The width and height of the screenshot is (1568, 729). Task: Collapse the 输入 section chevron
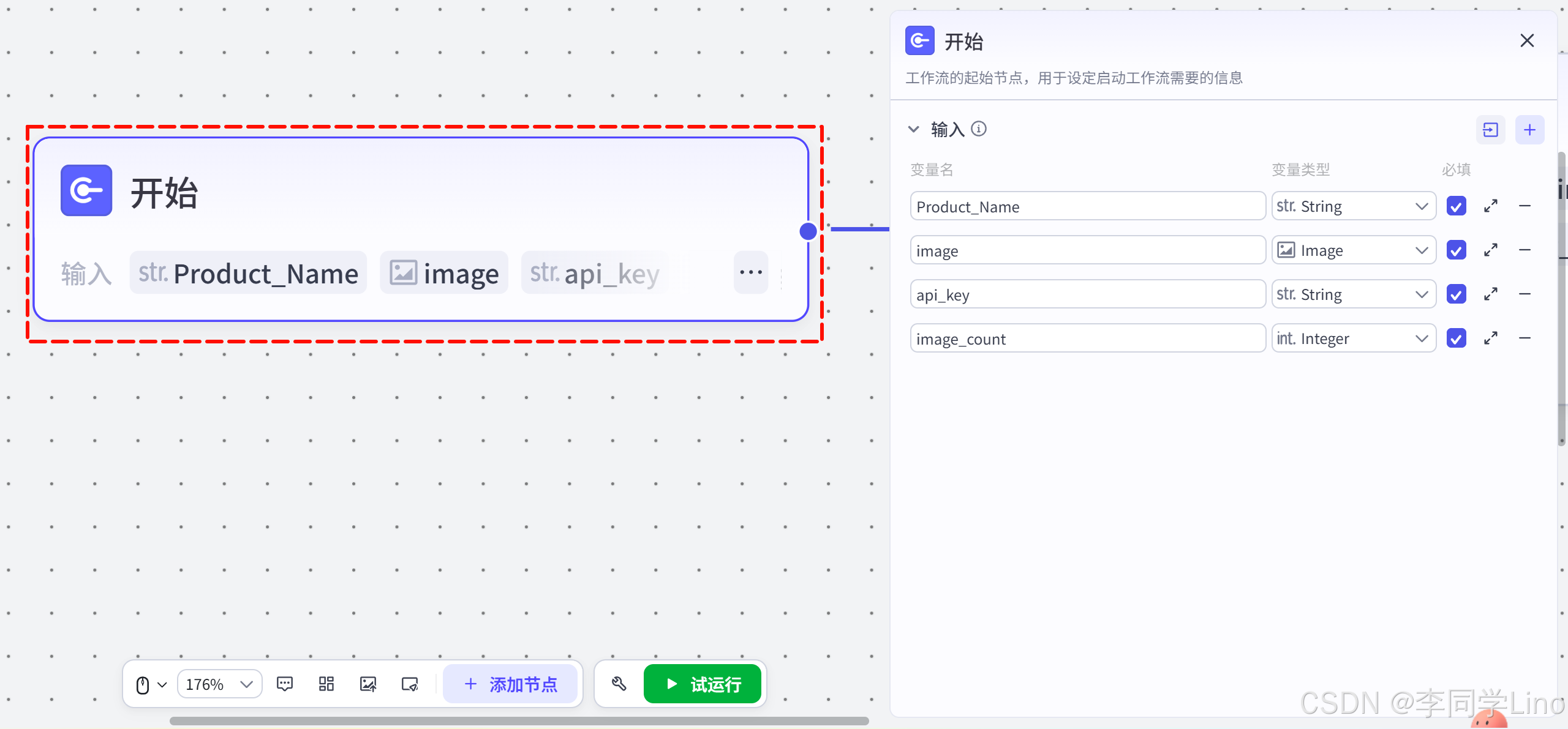(x=913, y=129)
